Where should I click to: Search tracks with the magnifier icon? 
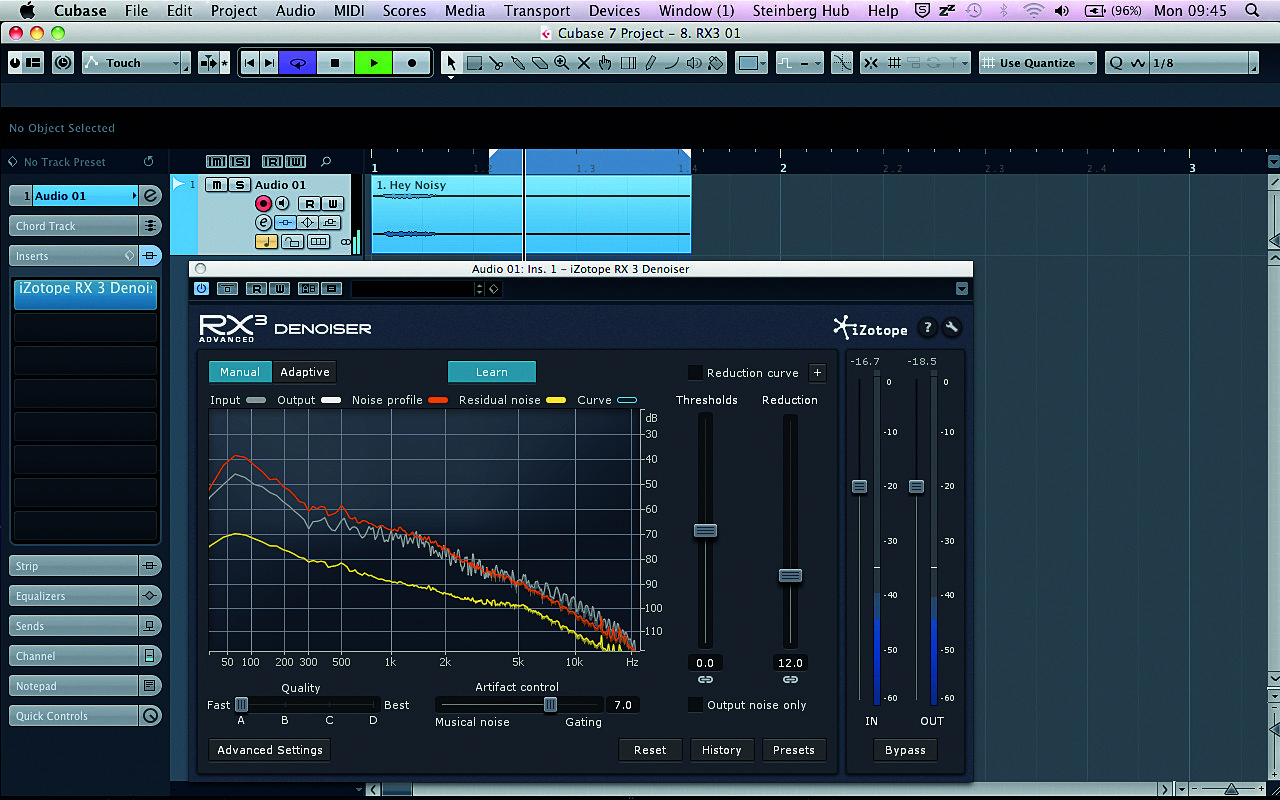pyautogui.click(x=326, y=161)
